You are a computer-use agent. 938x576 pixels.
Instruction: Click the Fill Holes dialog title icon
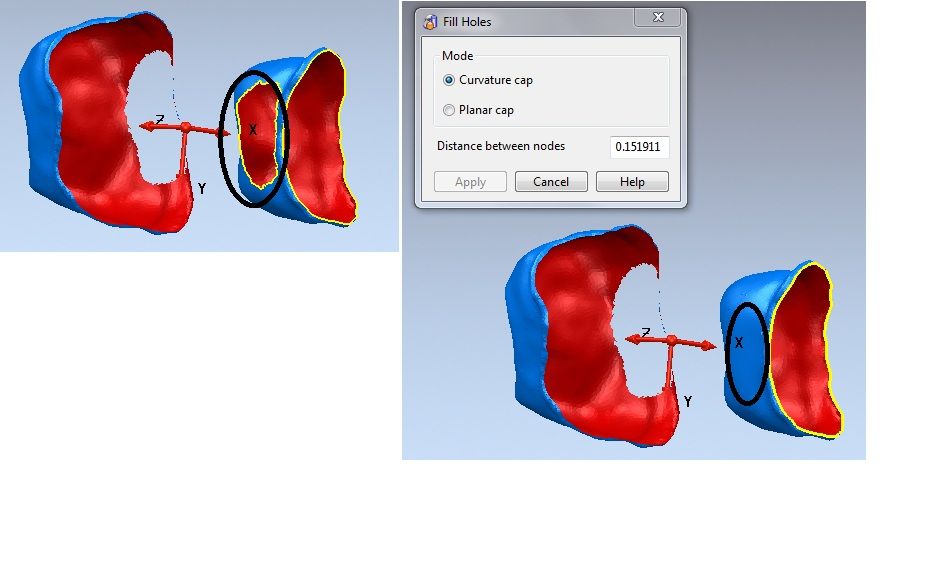click(x=430, y=22)
